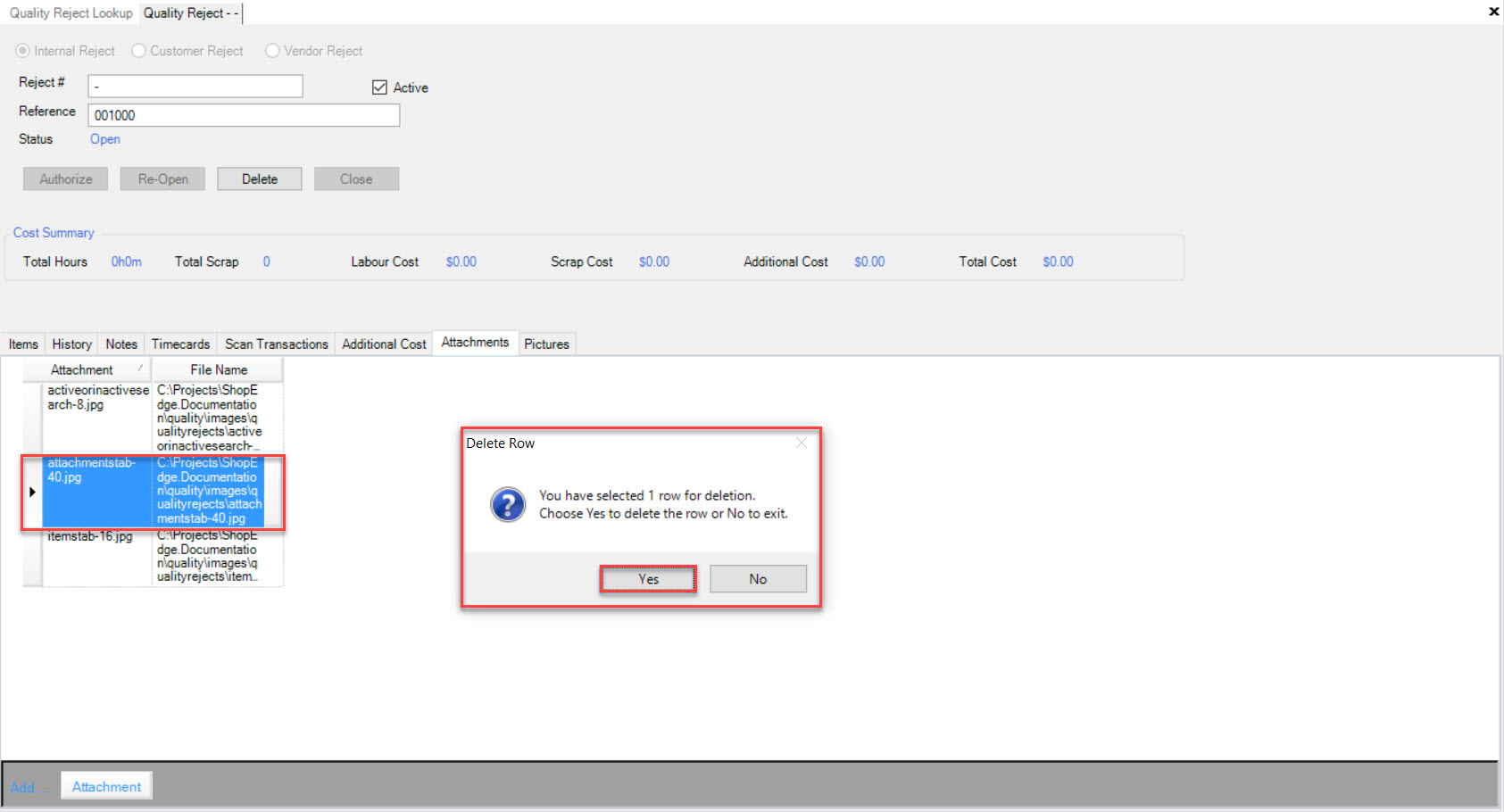
Task: Select the Vendor Reject radio button
Action: pyautogui.click(x=272, y=51)
